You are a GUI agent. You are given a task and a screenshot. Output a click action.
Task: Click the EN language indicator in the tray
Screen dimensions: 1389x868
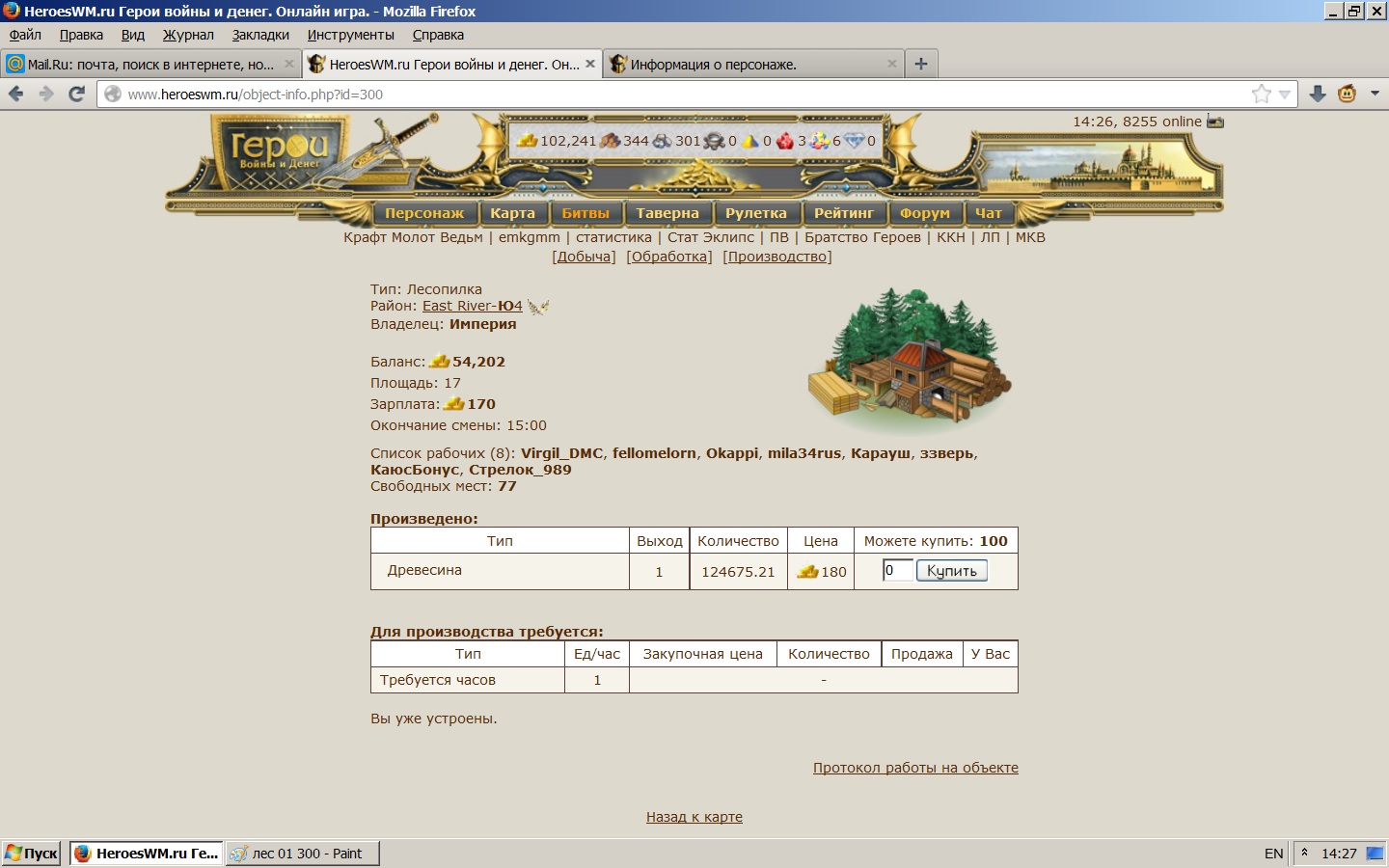pos(1273,854)
